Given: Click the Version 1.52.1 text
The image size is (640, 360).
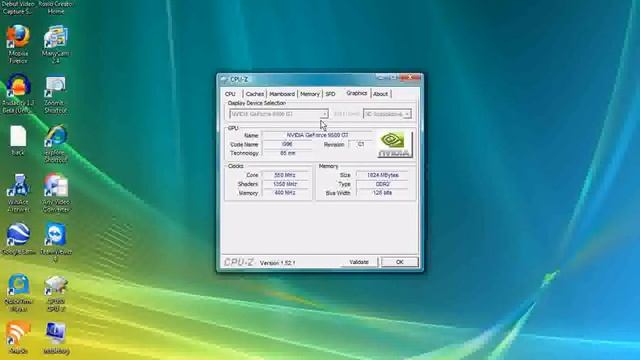Looking at the screenshot, I should 278,263.
